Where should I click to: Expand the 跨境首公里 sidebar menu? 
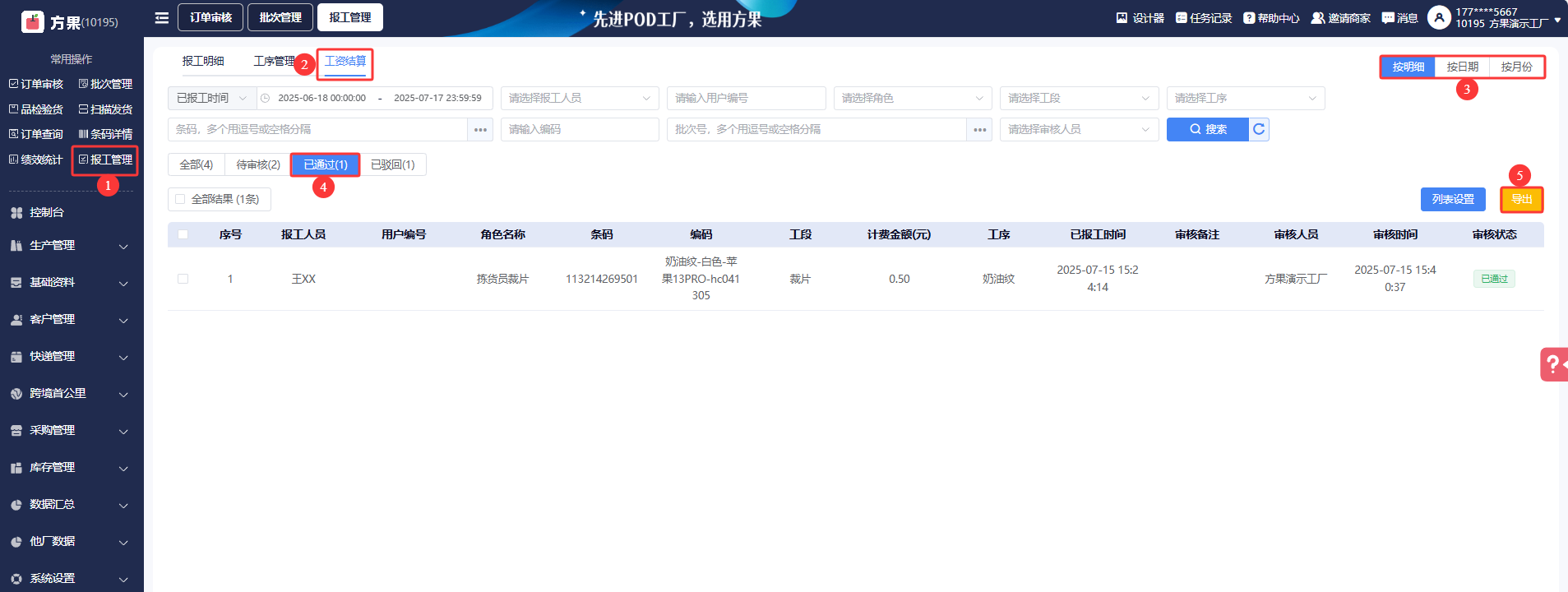[72, 394]
